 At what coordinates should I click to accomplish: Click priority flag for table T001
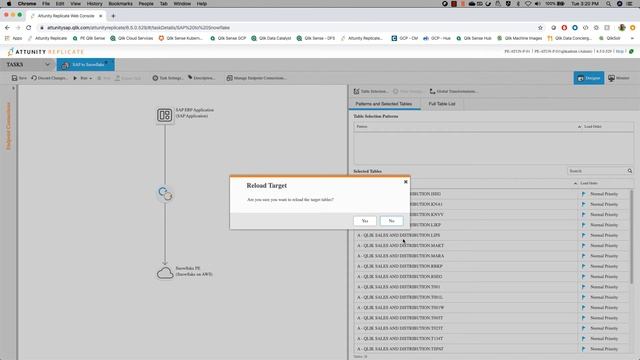(x=584, y=287)
